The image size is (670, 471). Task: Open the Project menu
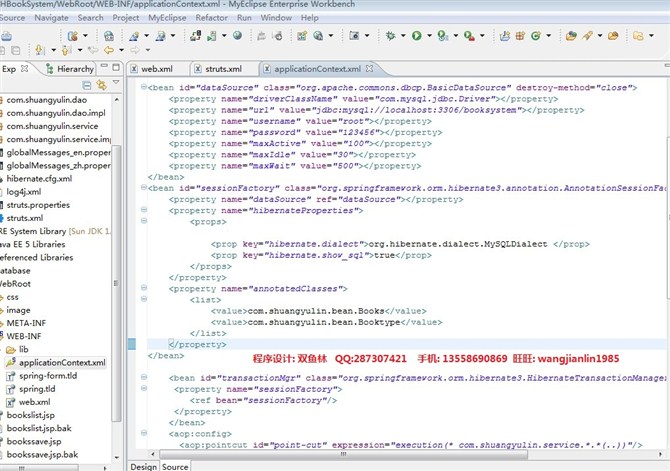pyautogui.click(x=126, y=18)
